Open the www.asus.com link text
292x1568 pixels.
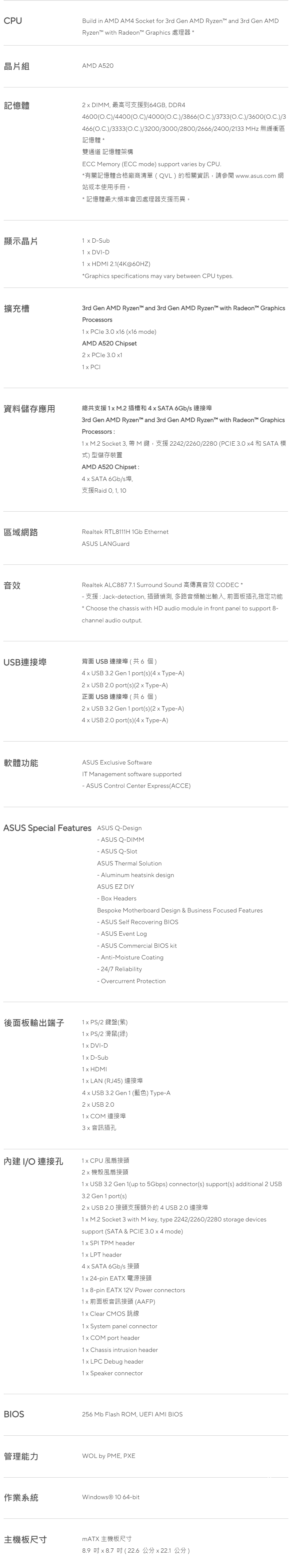coord(255,176)
